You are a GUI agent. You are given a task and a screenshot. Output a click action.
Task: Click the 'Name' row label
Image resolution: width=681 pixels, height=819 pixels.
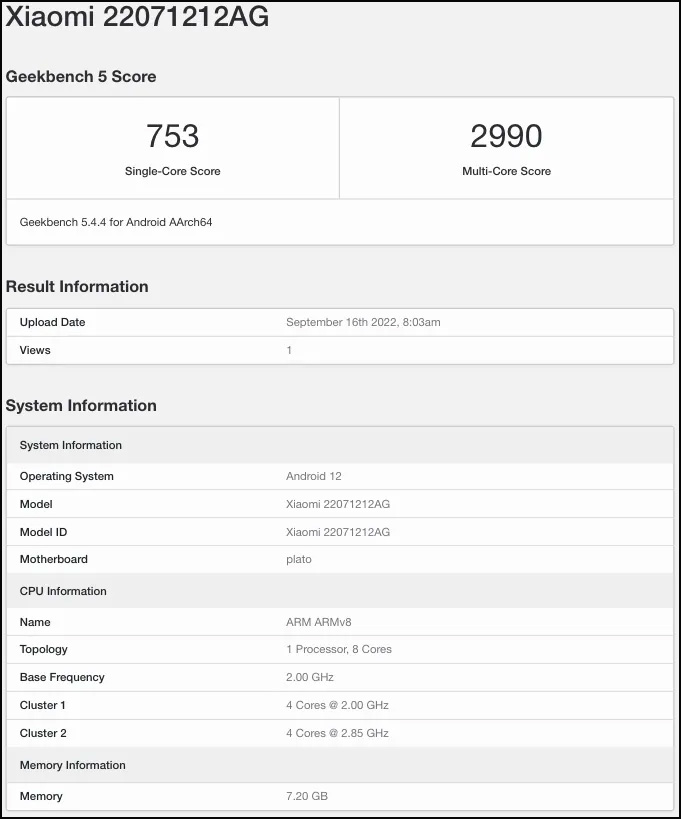pos(35,622)
